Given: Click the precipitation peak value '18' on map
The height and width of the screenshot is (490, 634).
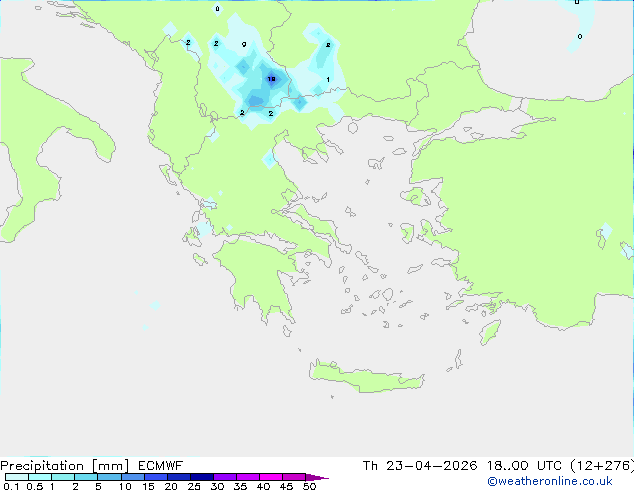Looking at the screenshot, I should pos(271,79).
